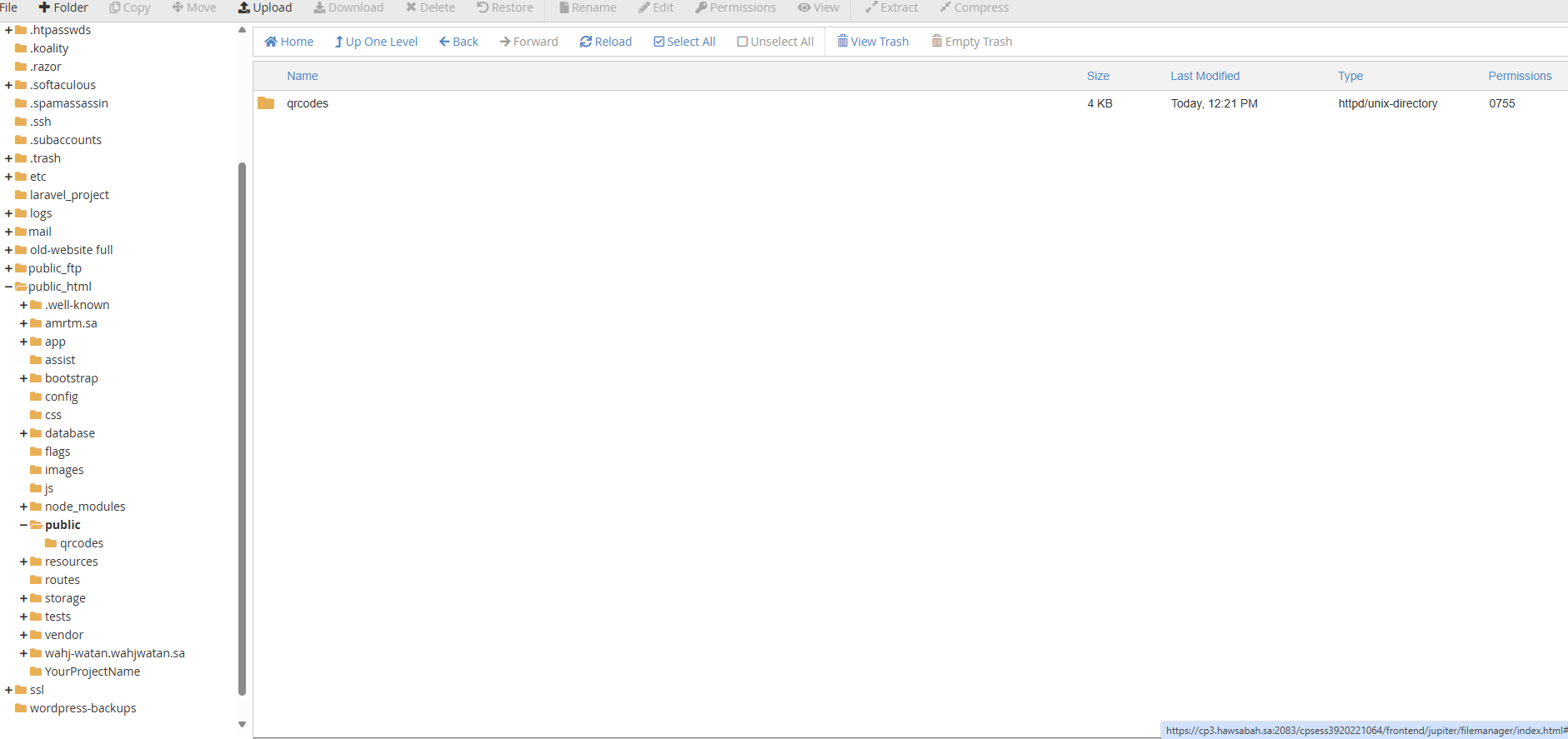Navigate Up One Level
Screen dimensions: 1568x739
[x=376, y=42]
